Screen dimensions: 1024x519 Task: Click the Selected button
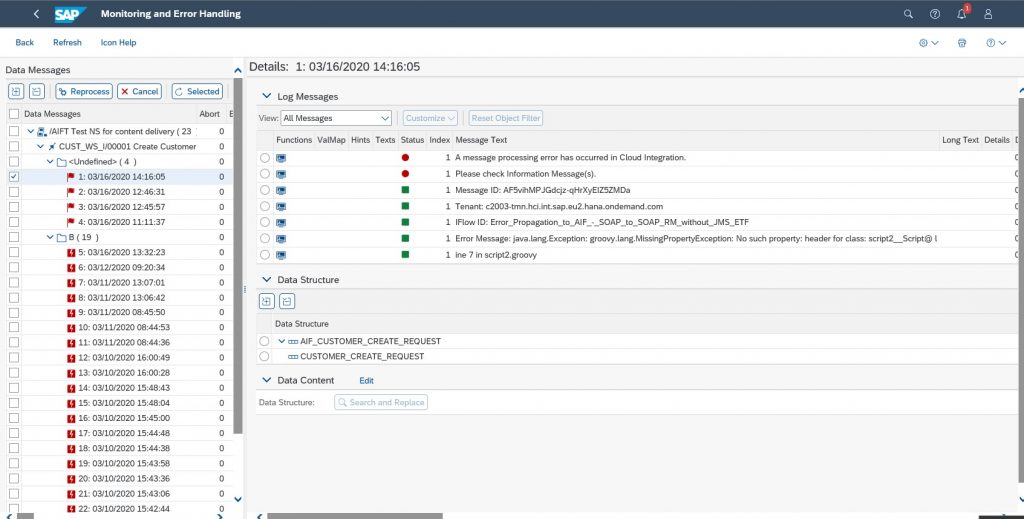pos(197,91)
